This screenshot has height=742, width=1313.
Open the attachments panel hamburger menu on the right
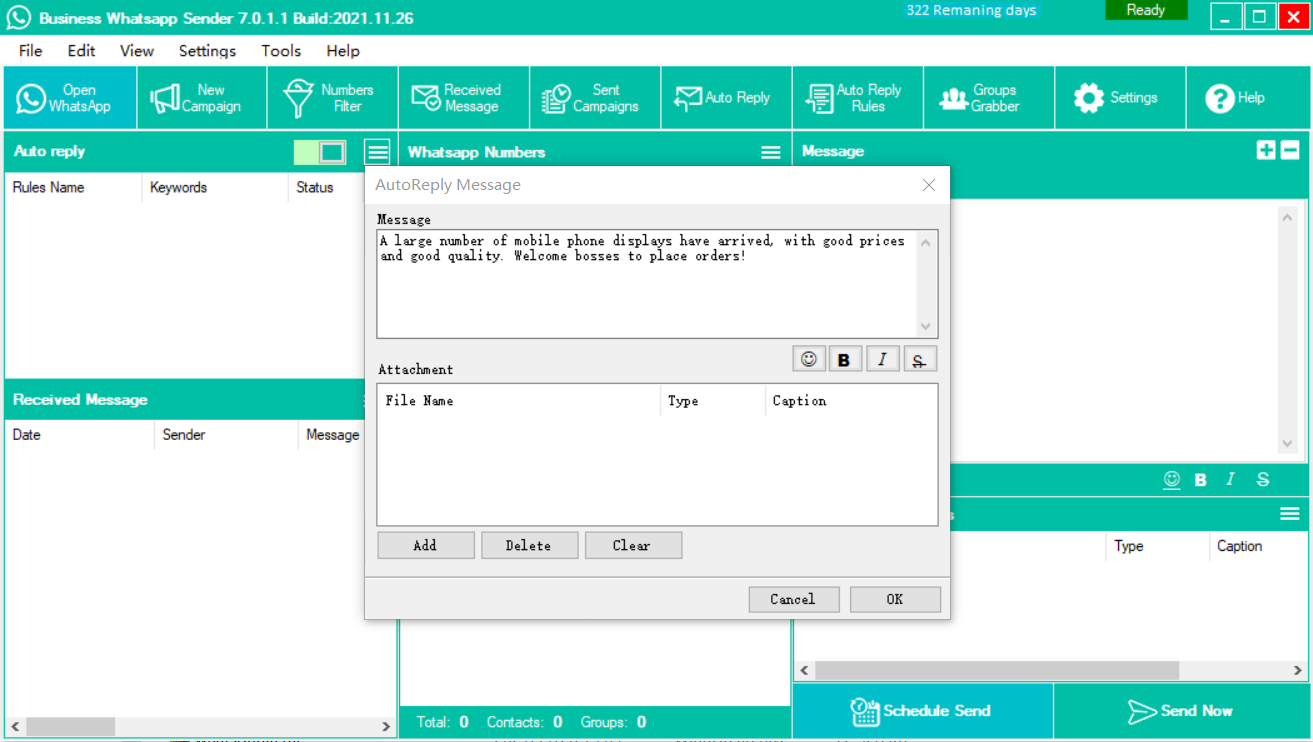point(1290,514)
